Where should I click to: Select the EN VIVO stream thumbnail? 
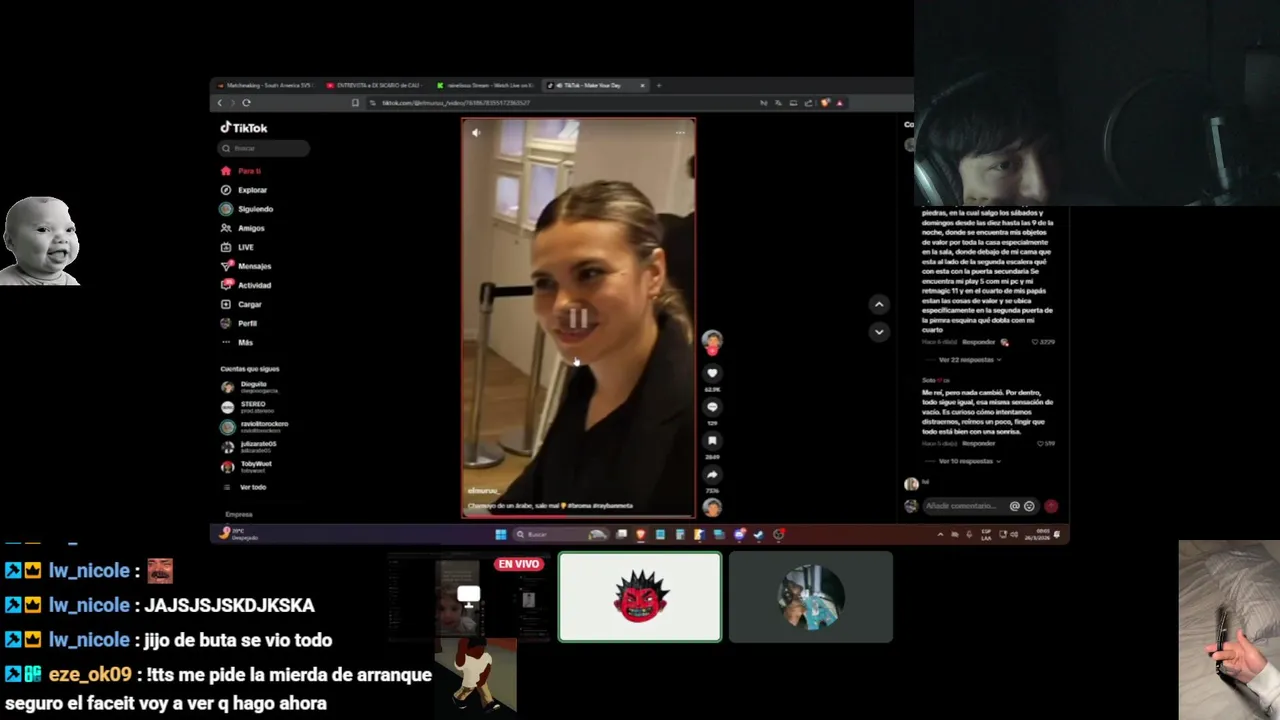pos(467,597)
